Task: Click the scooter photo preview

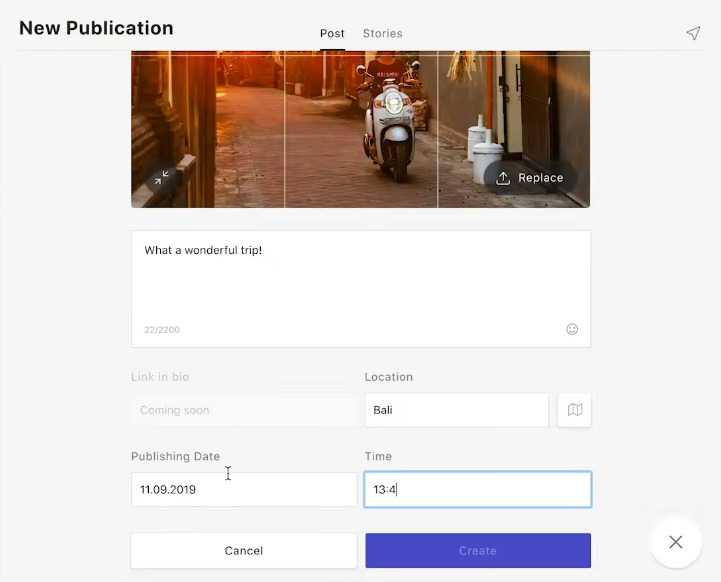Action: pyautogui.click(x=360, y=129)
